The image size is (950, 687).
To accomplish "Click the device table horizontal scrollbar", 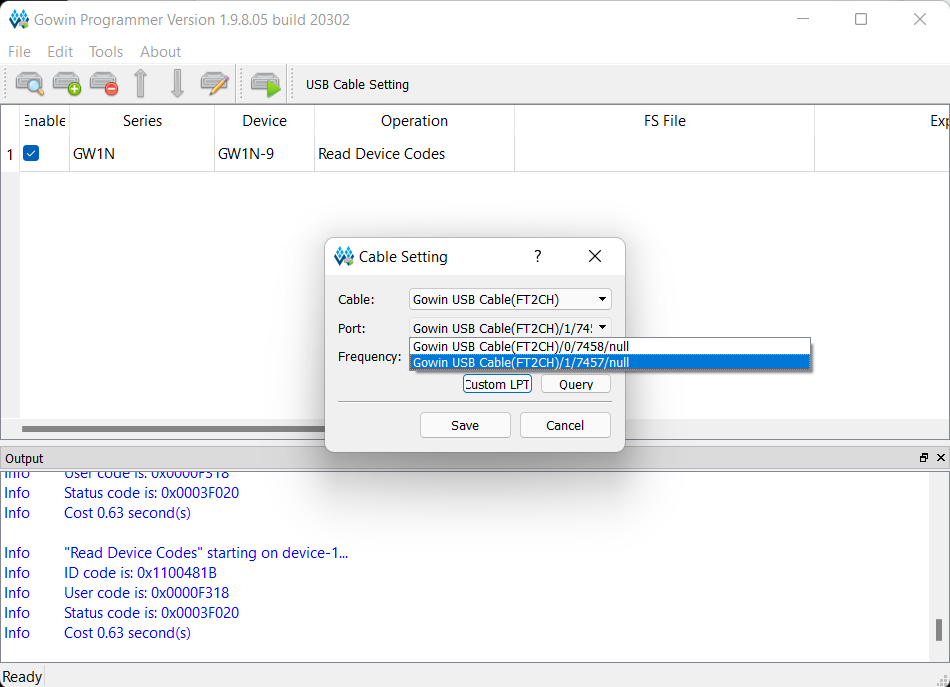I will (x=173, y=429).
